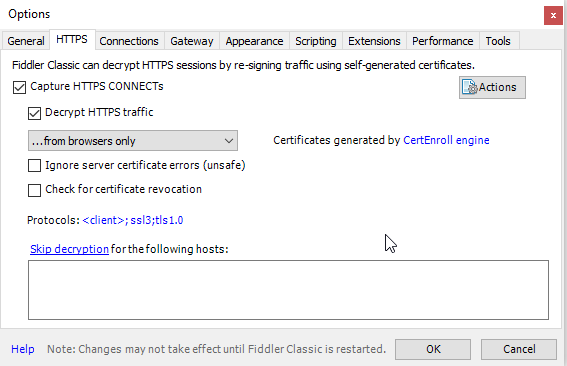Viewport: 567px width, 366px height.
Task: Switch to the General tab
Action: pos(26,41)
